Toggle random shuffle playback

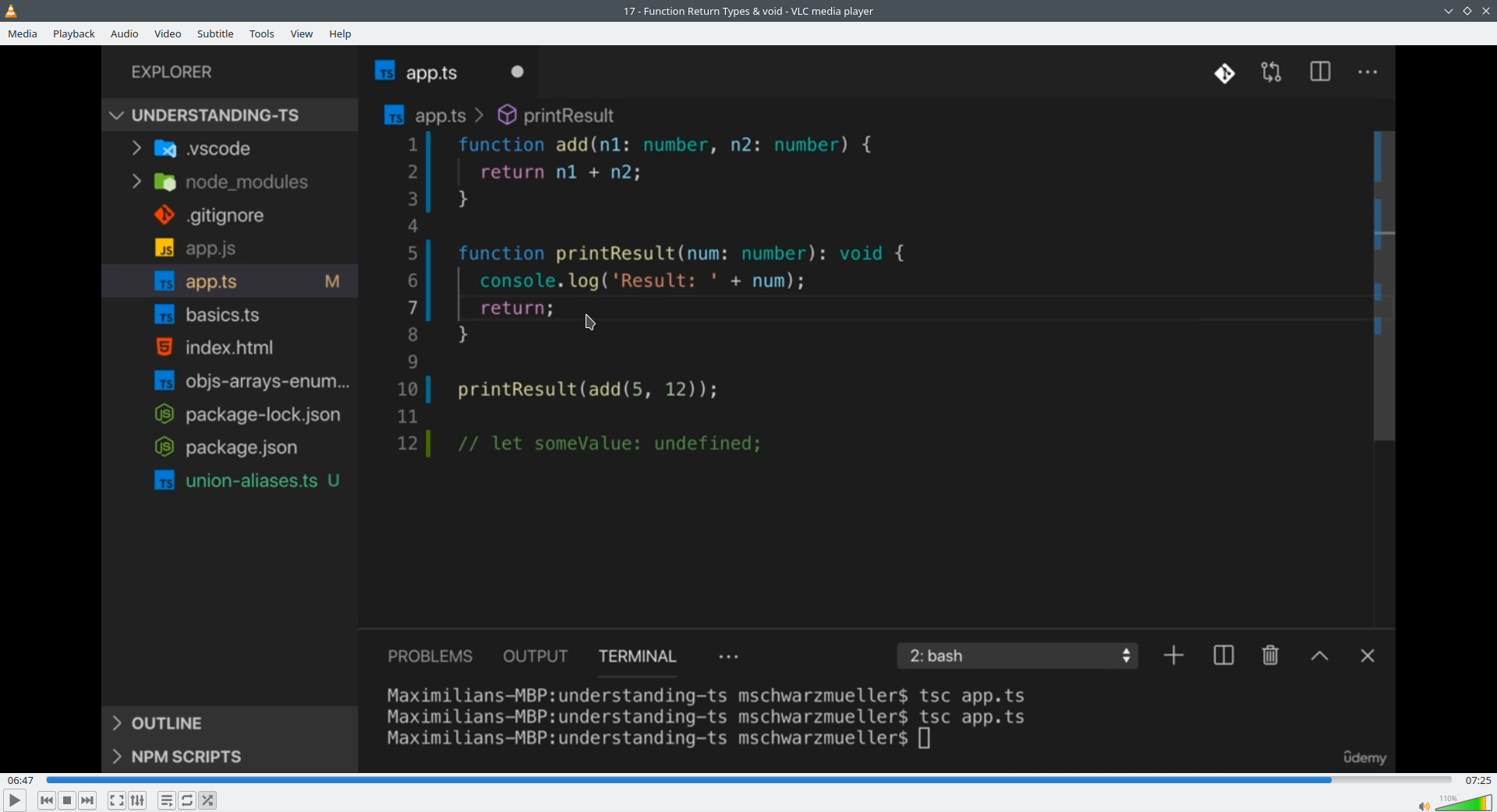point(208,800)
